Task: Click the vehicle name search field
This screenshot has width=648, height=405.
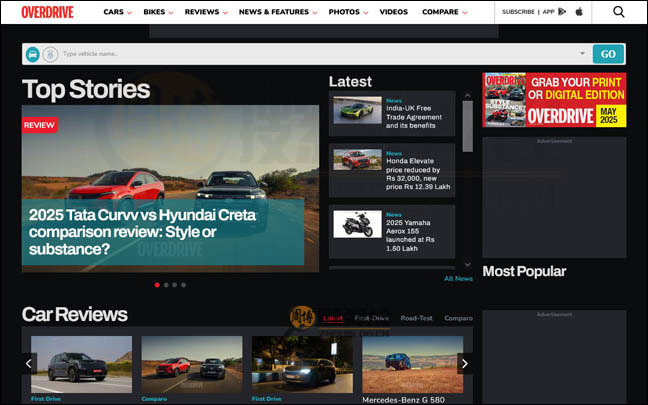Action: [318, 54]
